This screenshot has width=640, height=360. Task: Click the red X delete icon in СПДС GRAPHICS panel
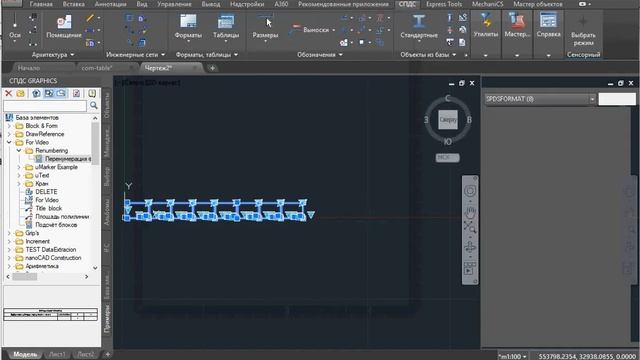[8, 93]
